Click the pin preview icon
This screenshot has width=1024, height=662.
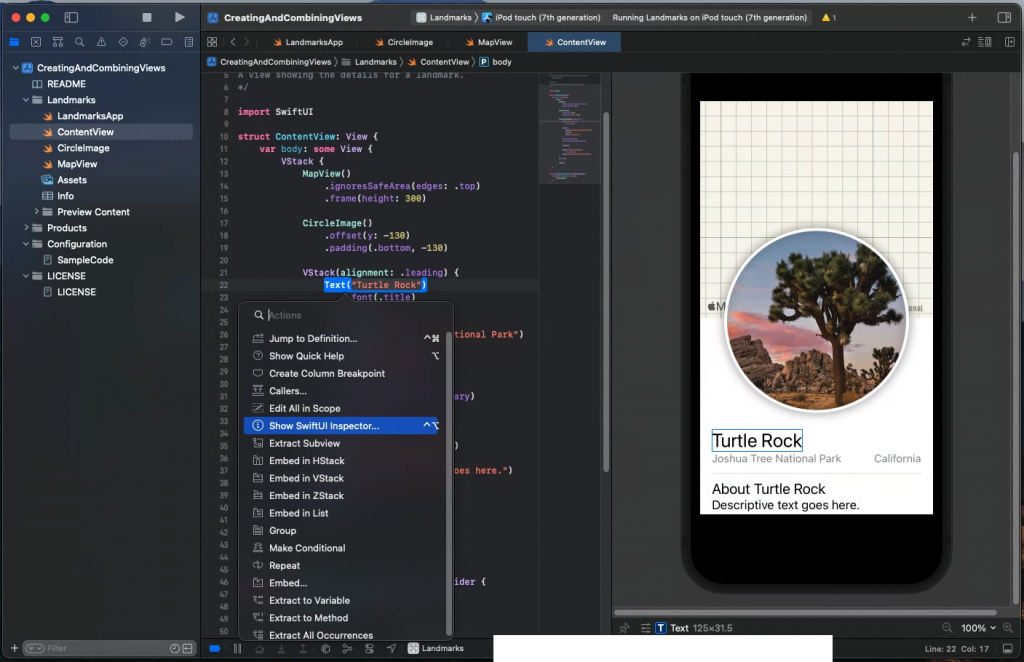click(625, 628)
